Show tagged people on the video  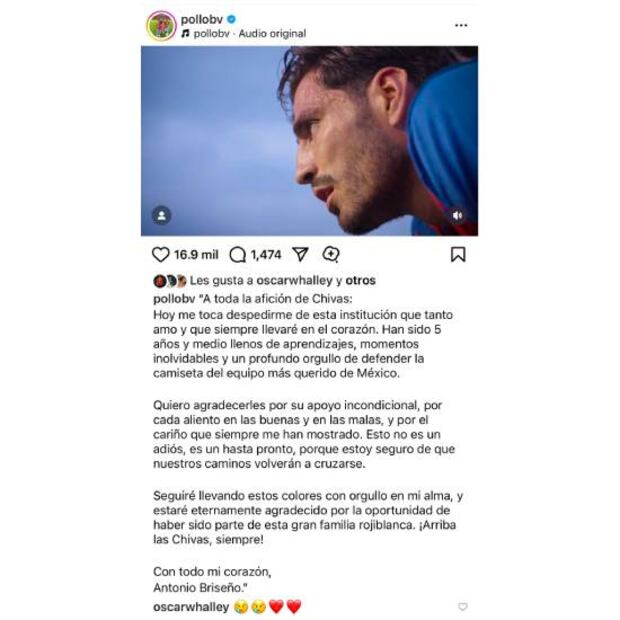coord(162,215)
